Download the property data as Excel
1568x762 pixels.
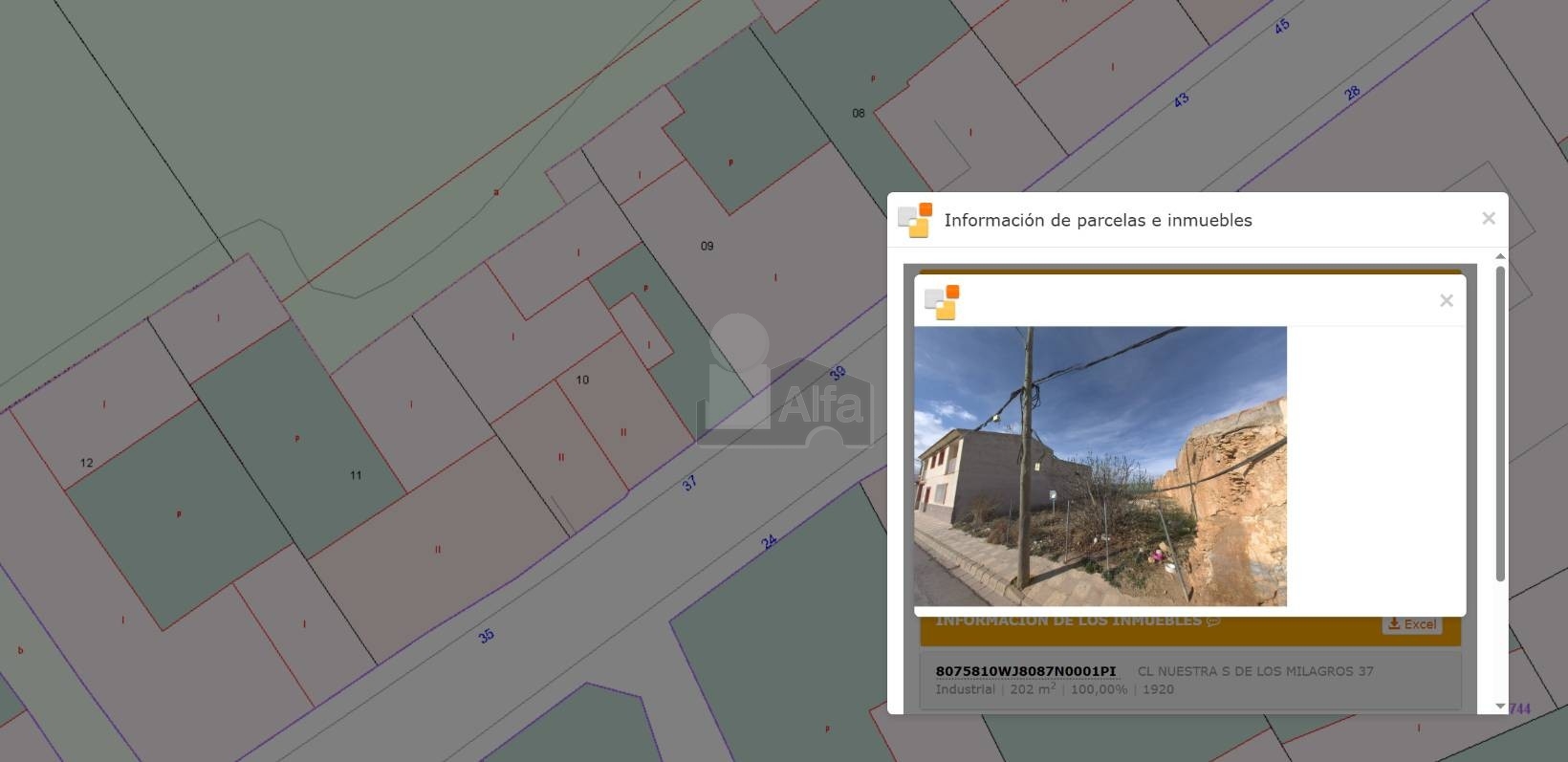(x=1411, y=624)
